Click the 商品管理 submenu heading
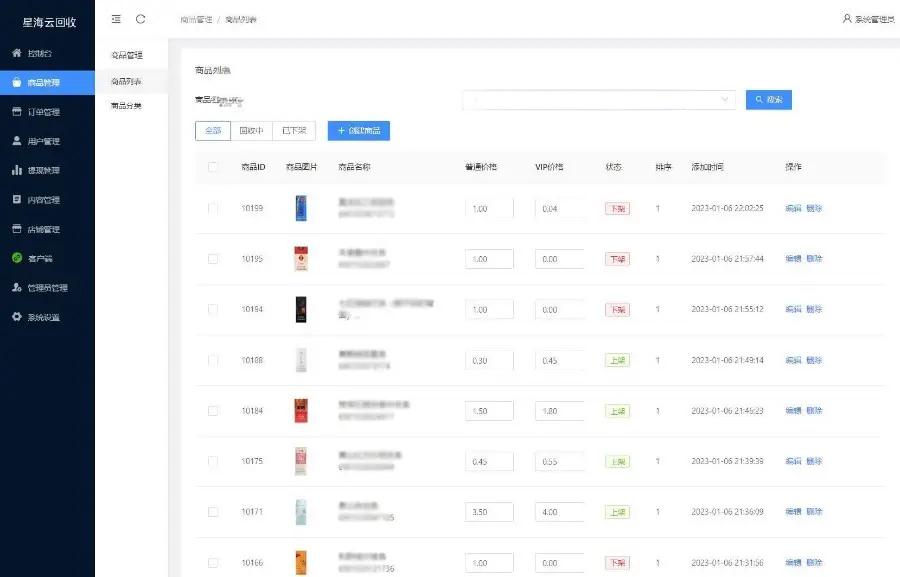The height and width of the screenshot is (577, 900). tap(127, 55)
